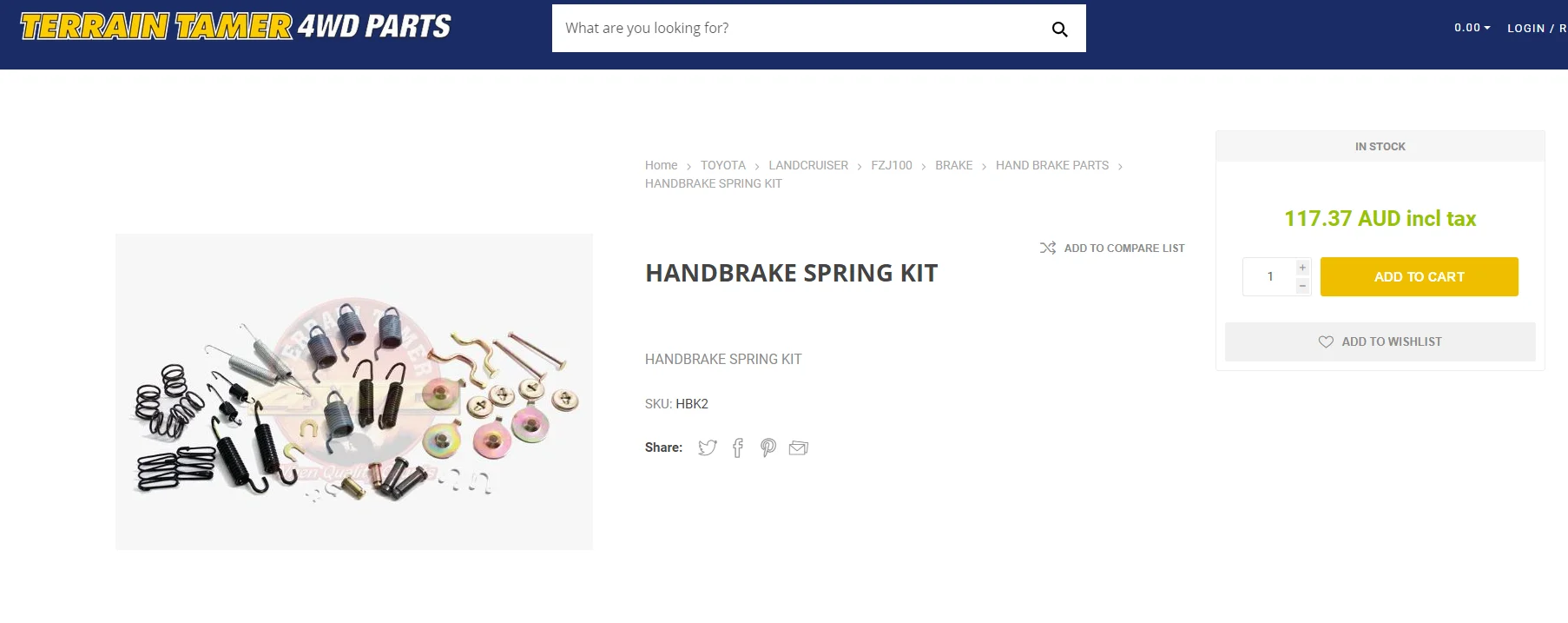This screenshot has width=1568, height=623.
Task: Decrease quantity with minus stepper
Action: pyautogui.click(x=1302, y=286)
